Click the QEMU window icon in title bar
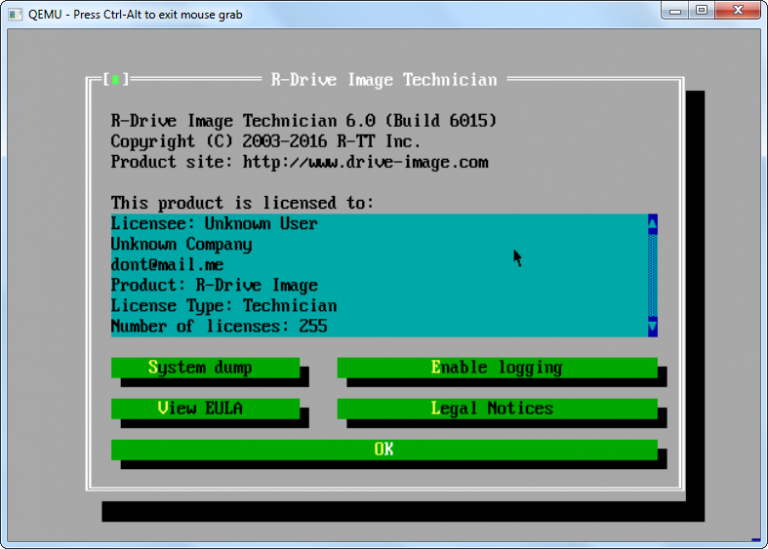This screenshot has width=768, height=549. pos(16,14)
